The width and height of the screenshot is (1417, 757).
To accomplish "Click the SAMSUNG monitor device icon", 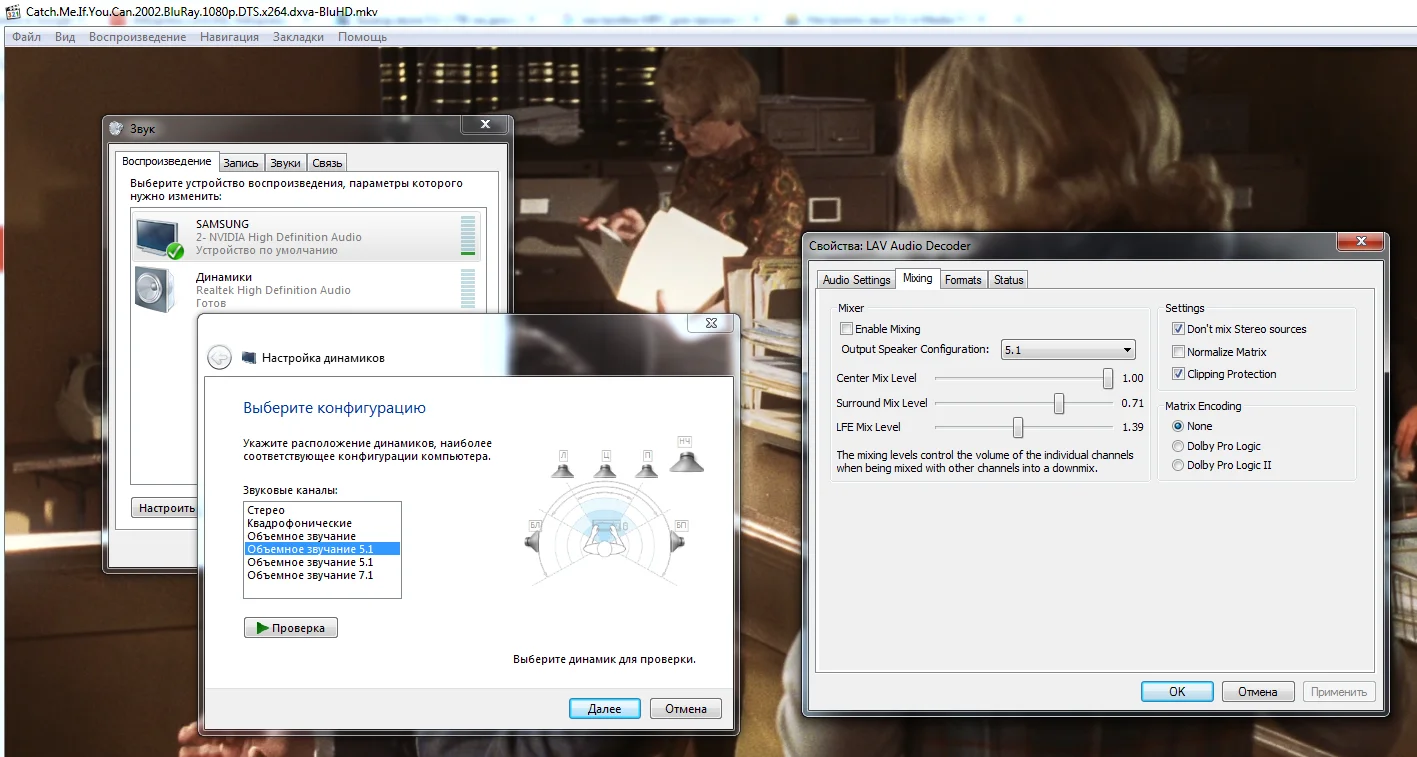I will click(159, 238).
